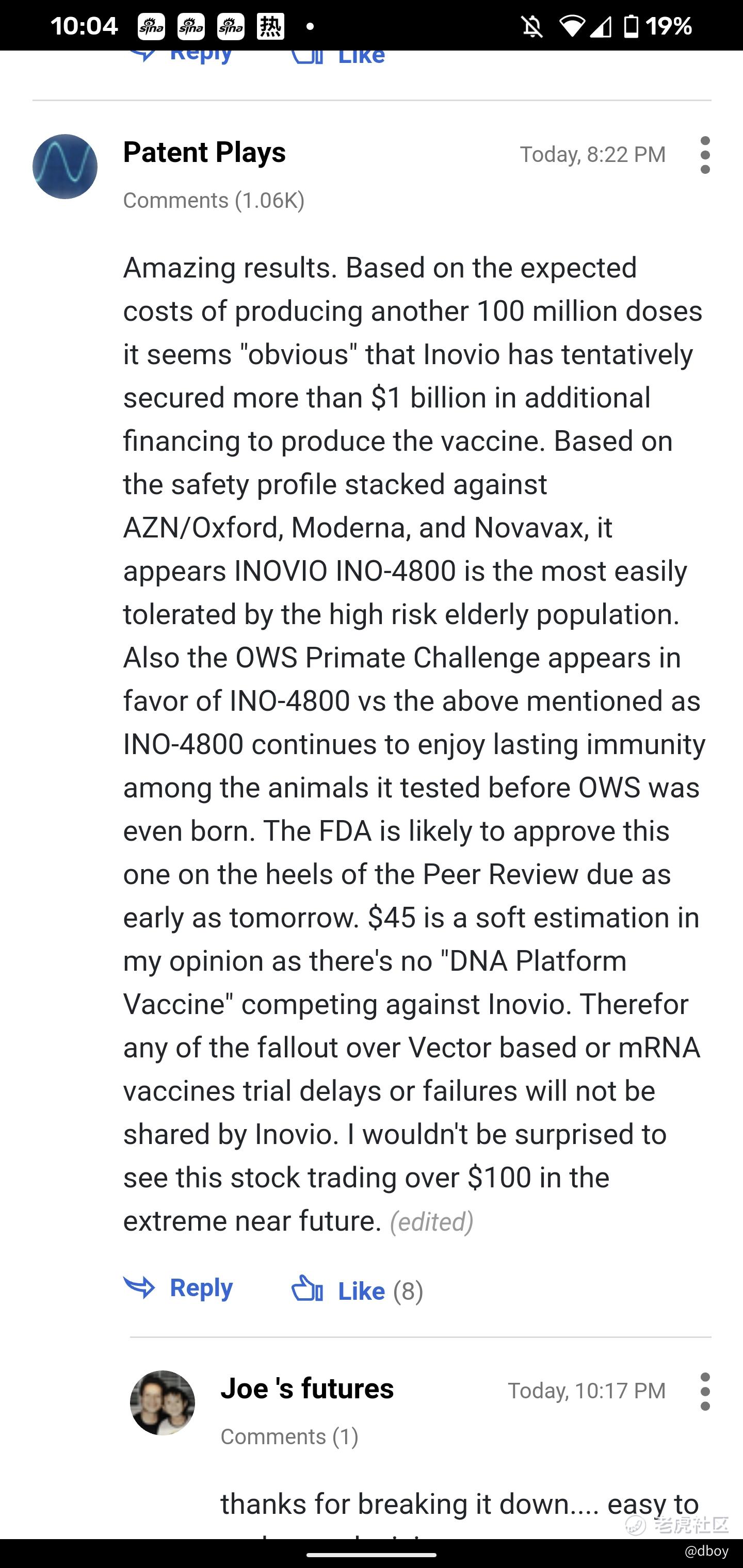View Patent Plays Comments (1.06K) history
The image size is (743, 1568).
pos(214,200)
